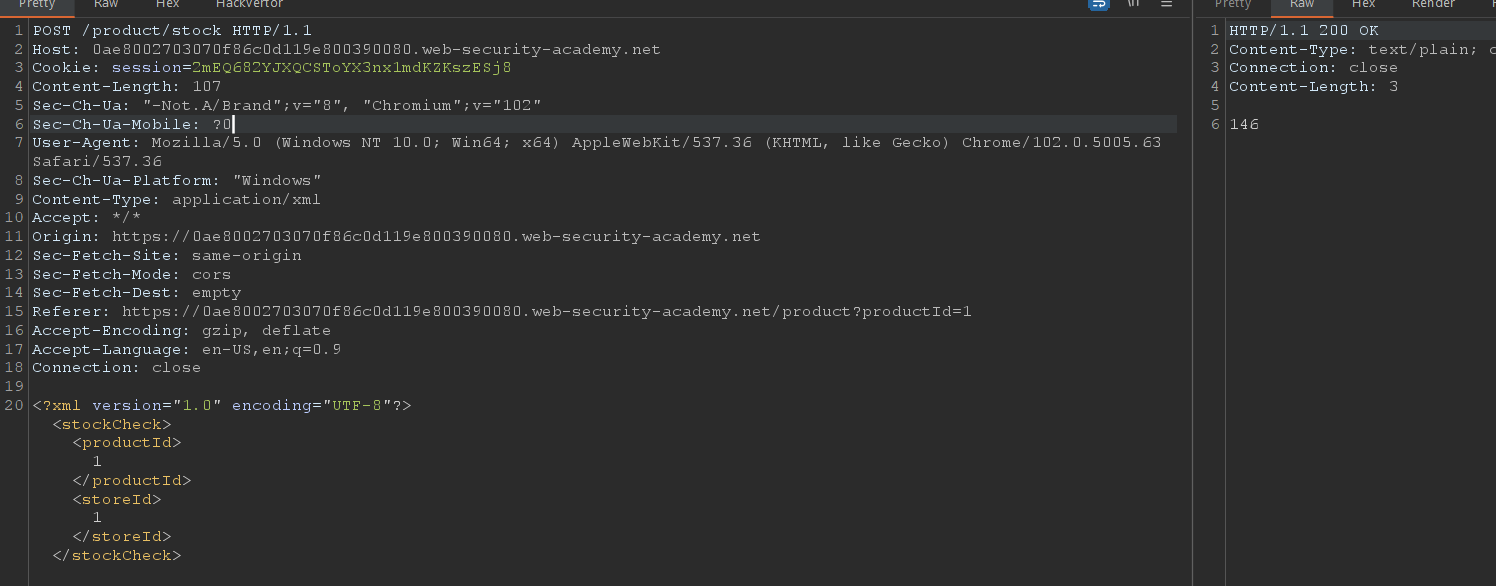
Task: Toggle word wrap in the request editor
Action: point(1099,4)
